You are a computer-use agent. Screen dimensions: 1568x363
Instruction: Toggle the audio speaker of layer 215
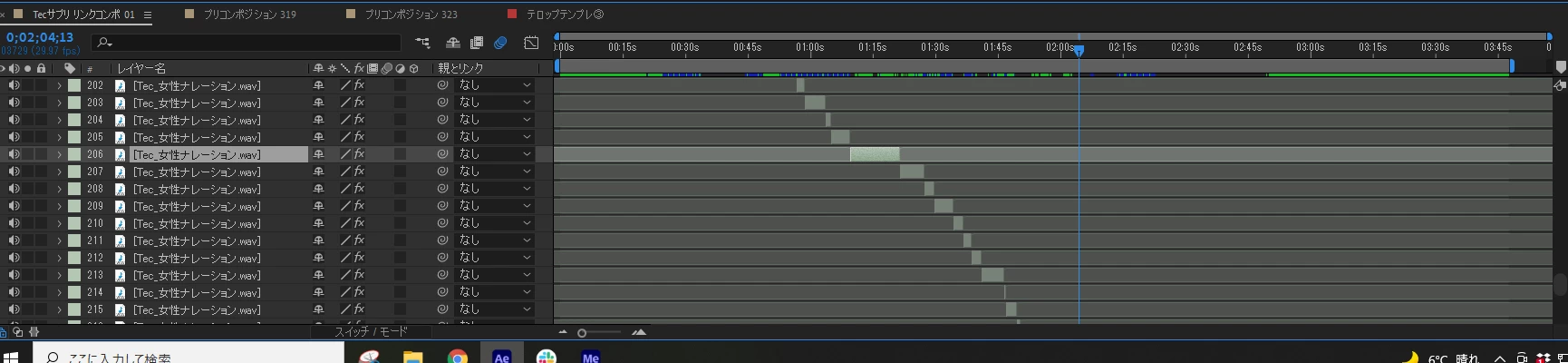tap(14, 309)
